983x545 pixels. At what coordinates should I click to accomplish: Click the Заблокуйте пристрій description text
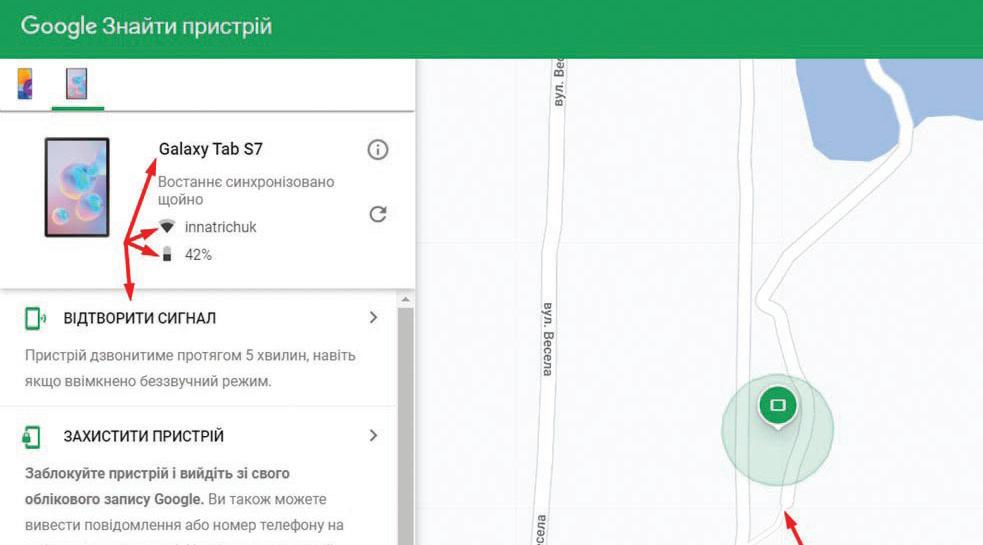[185, 508]
